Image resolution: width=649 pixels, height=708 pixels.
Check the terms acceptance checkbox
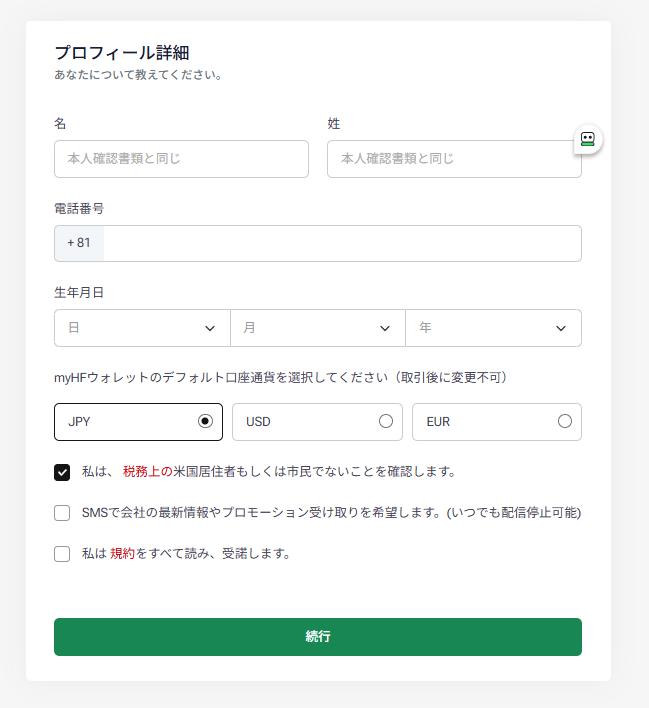pyautogui.click(x=62, y=554)
